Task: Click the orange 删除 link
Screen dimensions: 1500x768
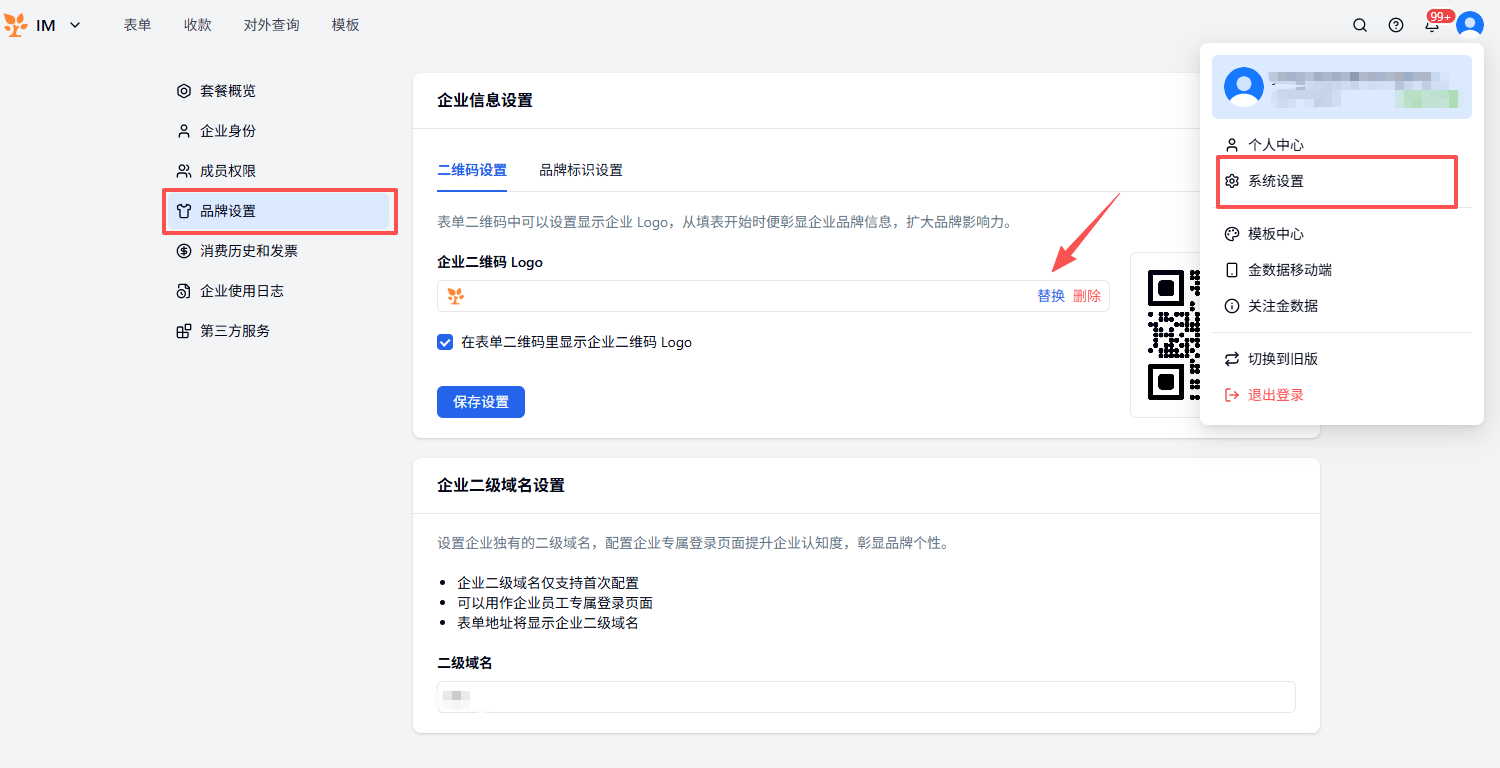Action: [1087, 296]
